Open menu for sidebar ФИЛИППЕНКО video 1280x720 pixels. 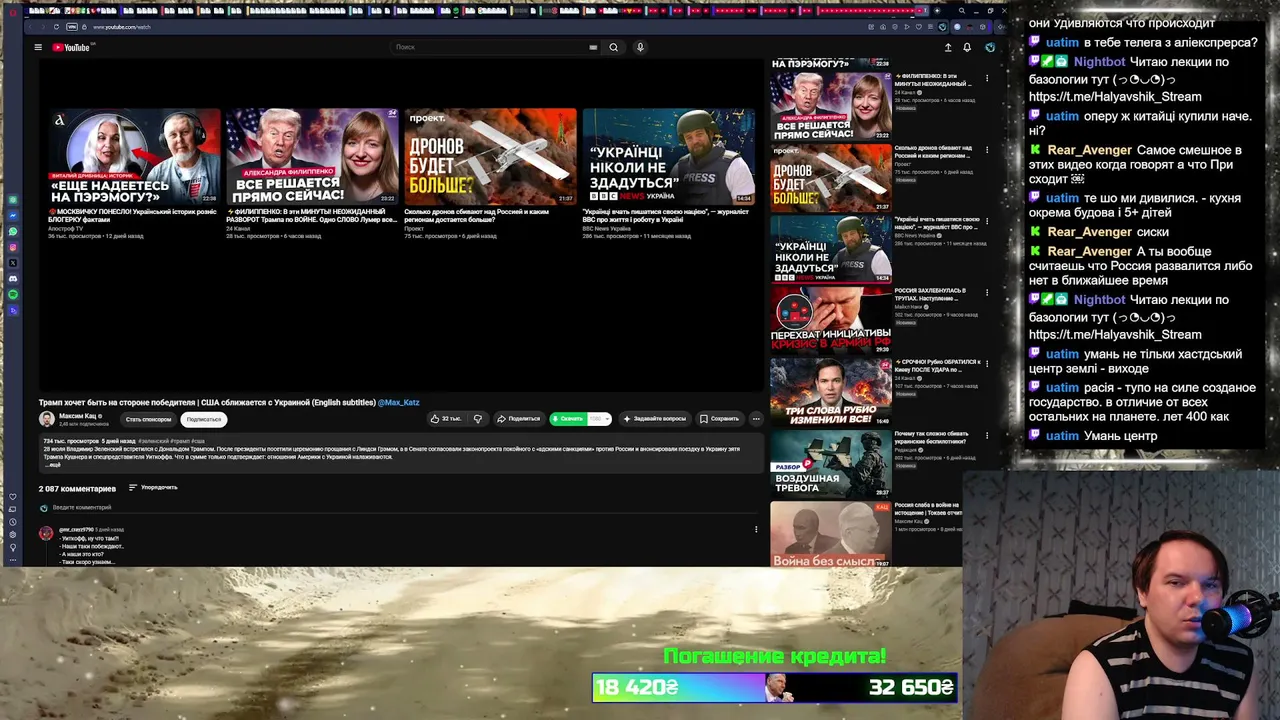point(987,78)
